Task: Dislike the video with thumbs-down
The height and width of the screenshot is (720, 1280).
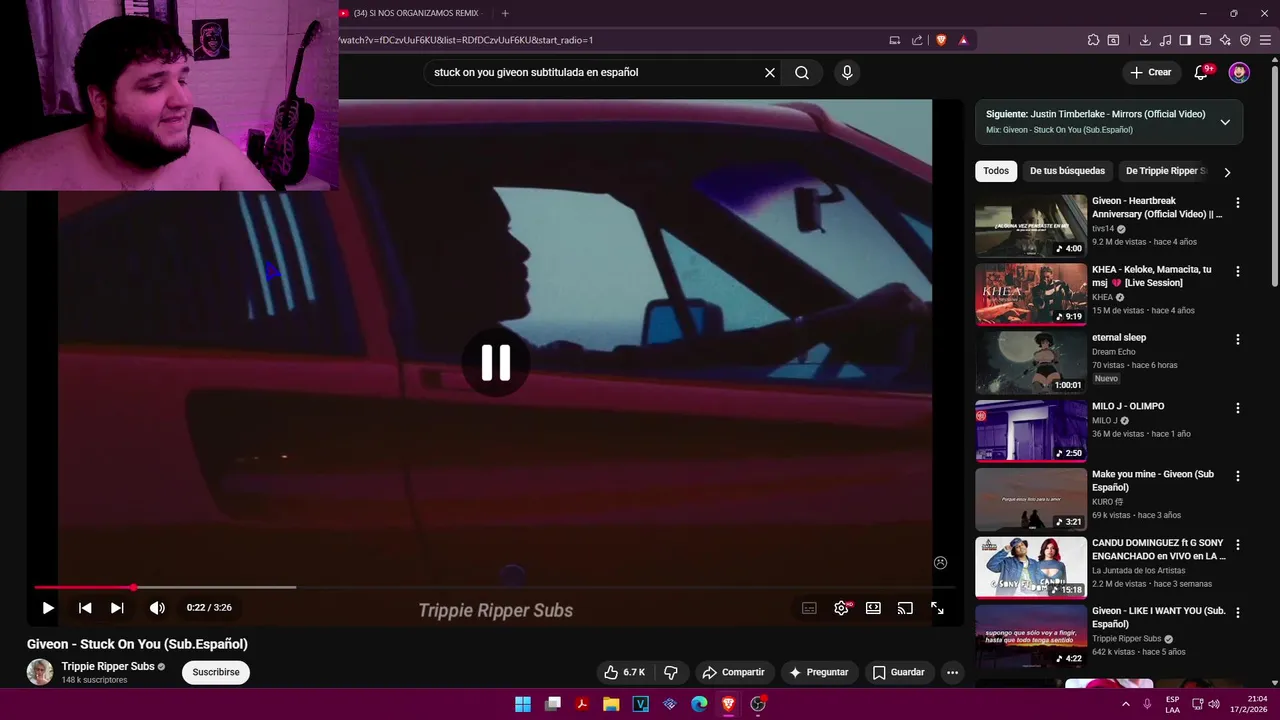Action: coord(671,672)
